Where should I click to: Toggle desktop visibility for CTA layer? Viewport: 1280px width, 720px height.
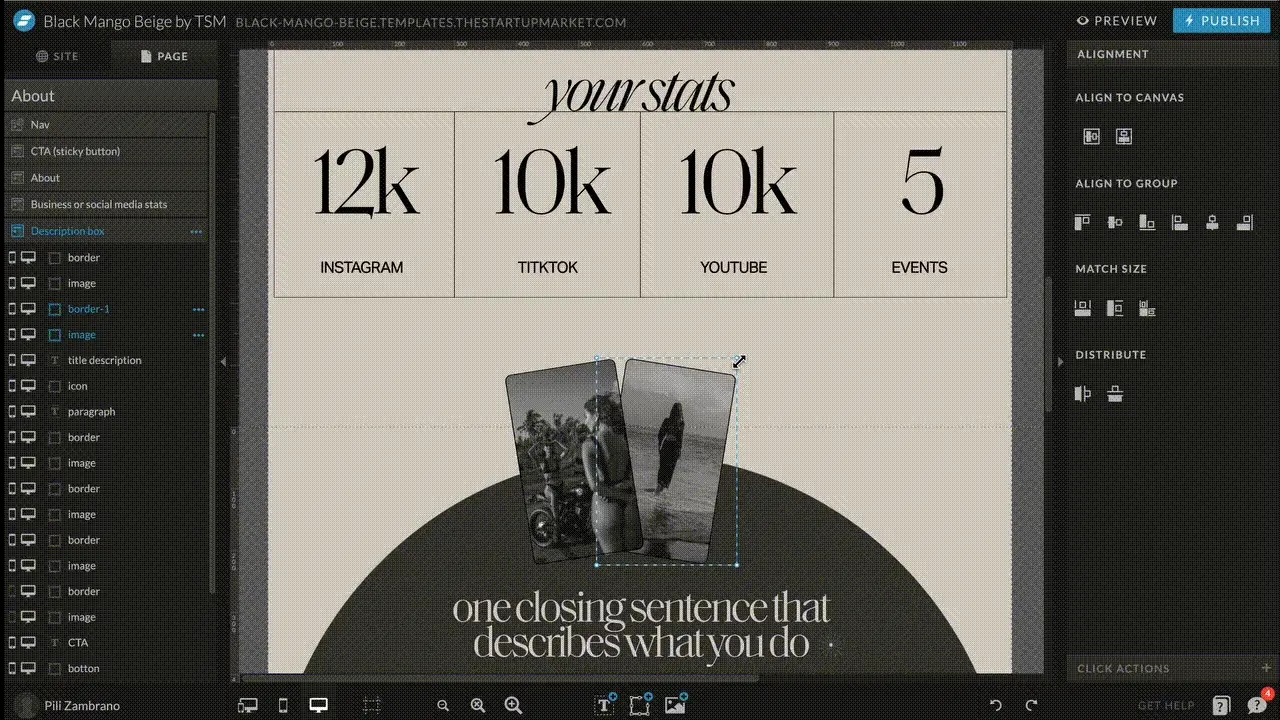(28, 643)
